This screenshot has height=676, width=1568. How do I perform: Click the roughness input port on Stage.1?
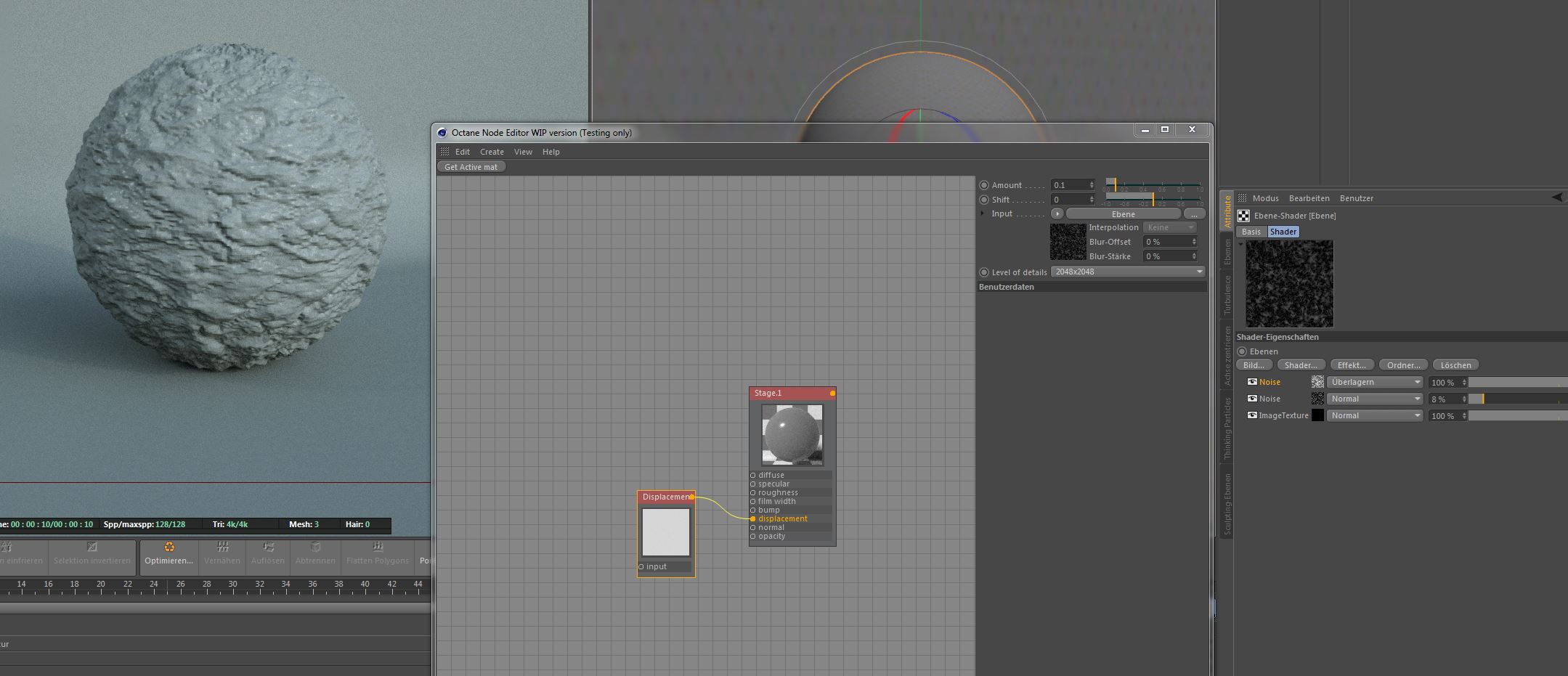tap(753, 492)
